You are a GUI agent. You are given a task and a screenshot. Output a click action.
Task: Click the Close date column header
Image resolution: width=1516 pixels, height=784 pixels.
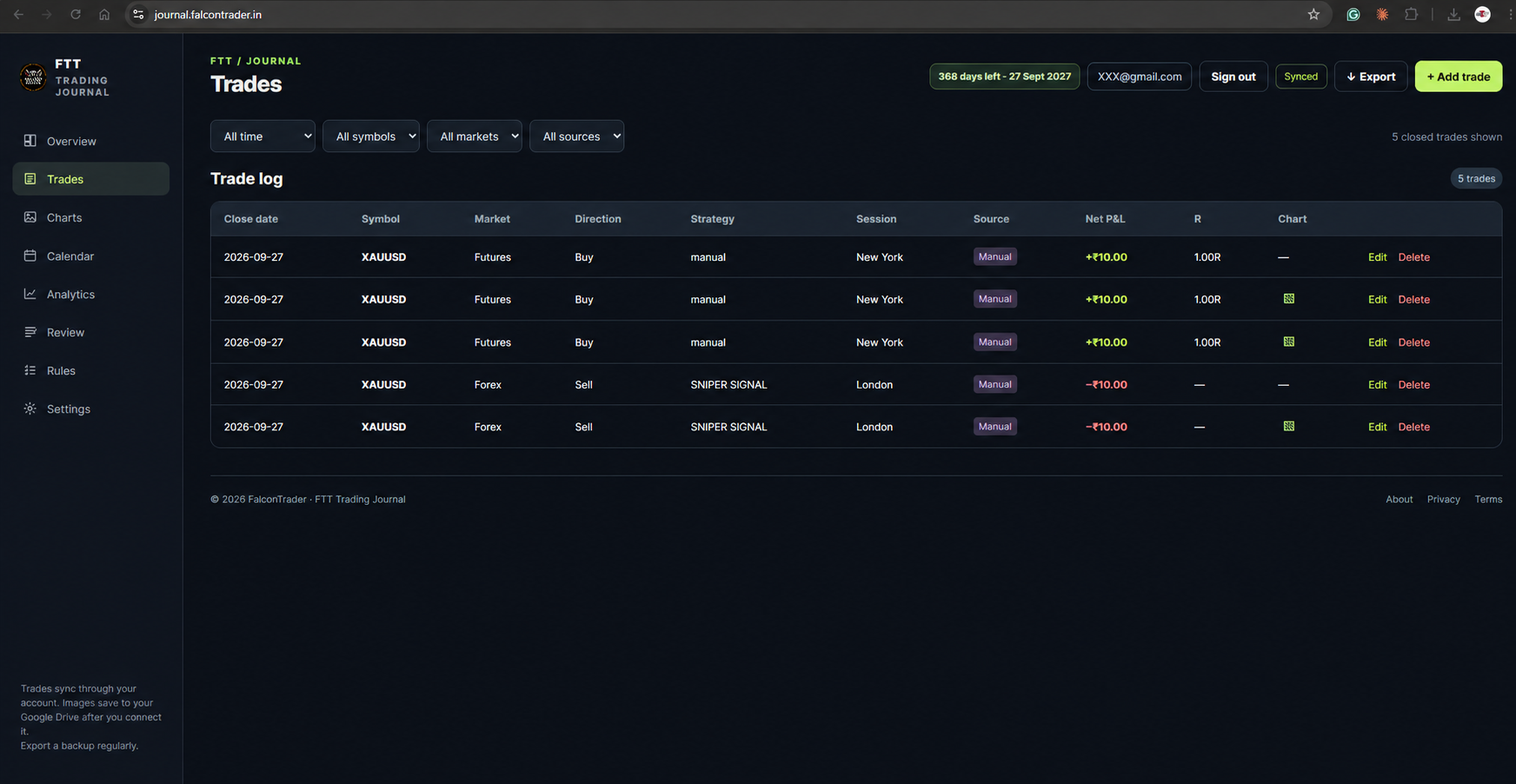point(251,219)
